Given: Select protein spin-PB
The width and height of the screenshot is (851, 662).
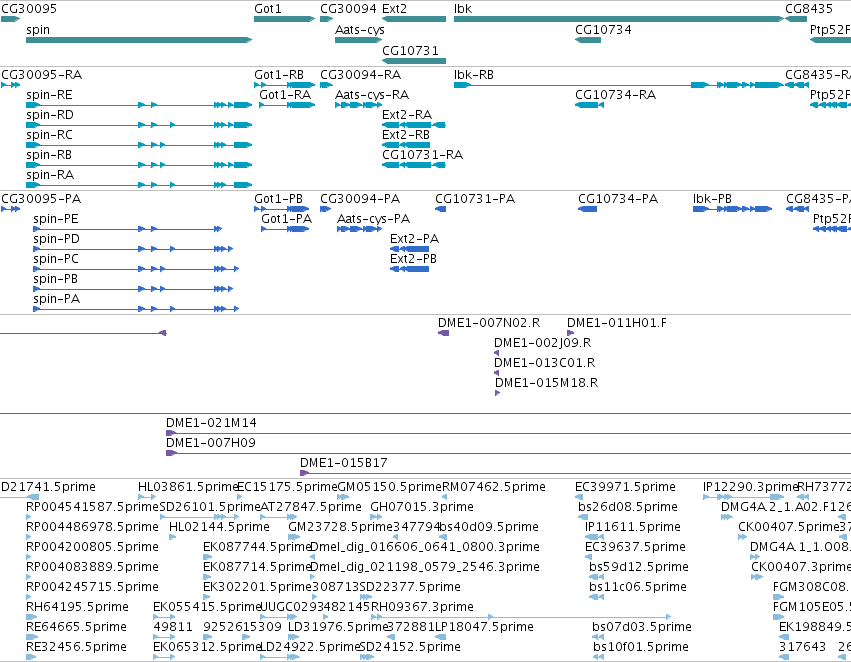Looking at the screenshot, I should click(x=133, y=289).
